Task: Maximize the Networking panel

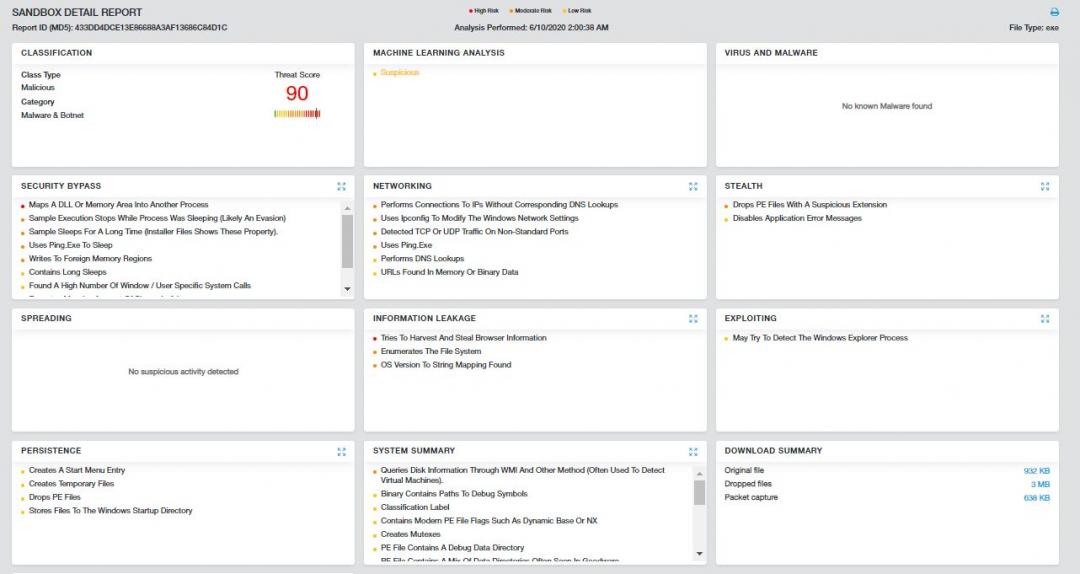Action: click(x=693, y=186)
